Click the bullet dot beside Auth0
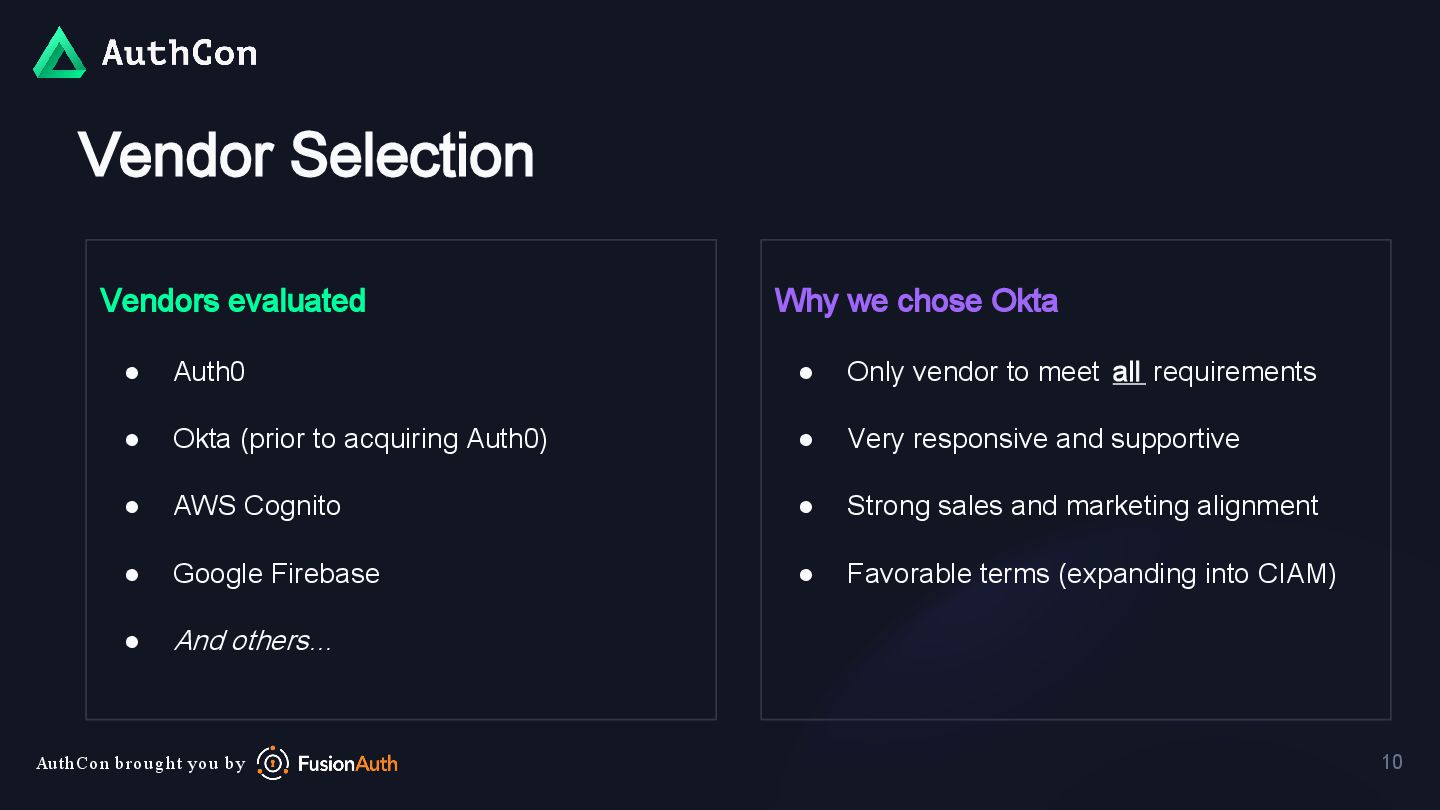1440x810 pixels. point(132,373)
